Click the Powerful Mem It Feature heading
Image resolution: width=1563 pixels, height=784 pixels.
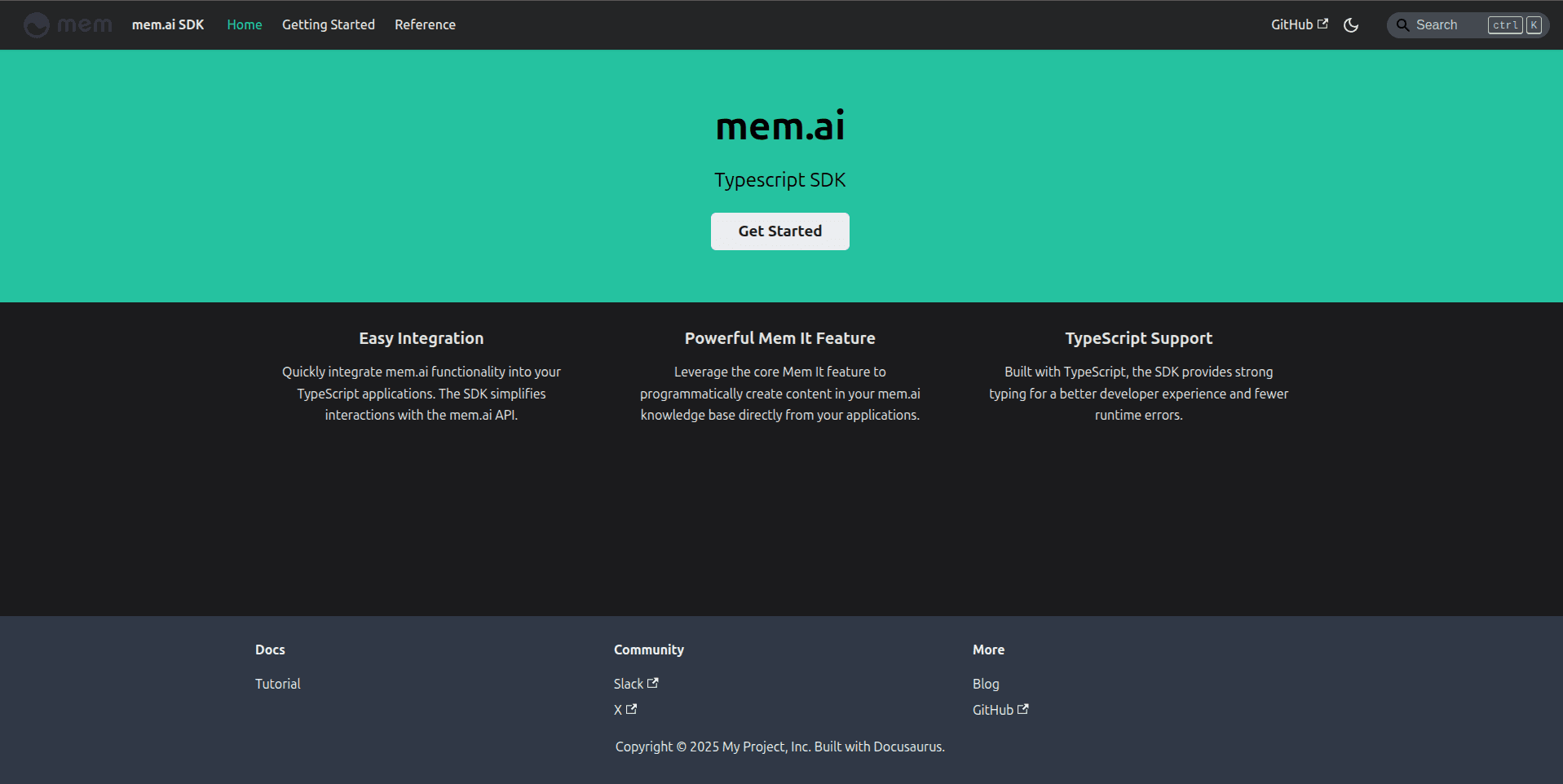tap(780, 338)
